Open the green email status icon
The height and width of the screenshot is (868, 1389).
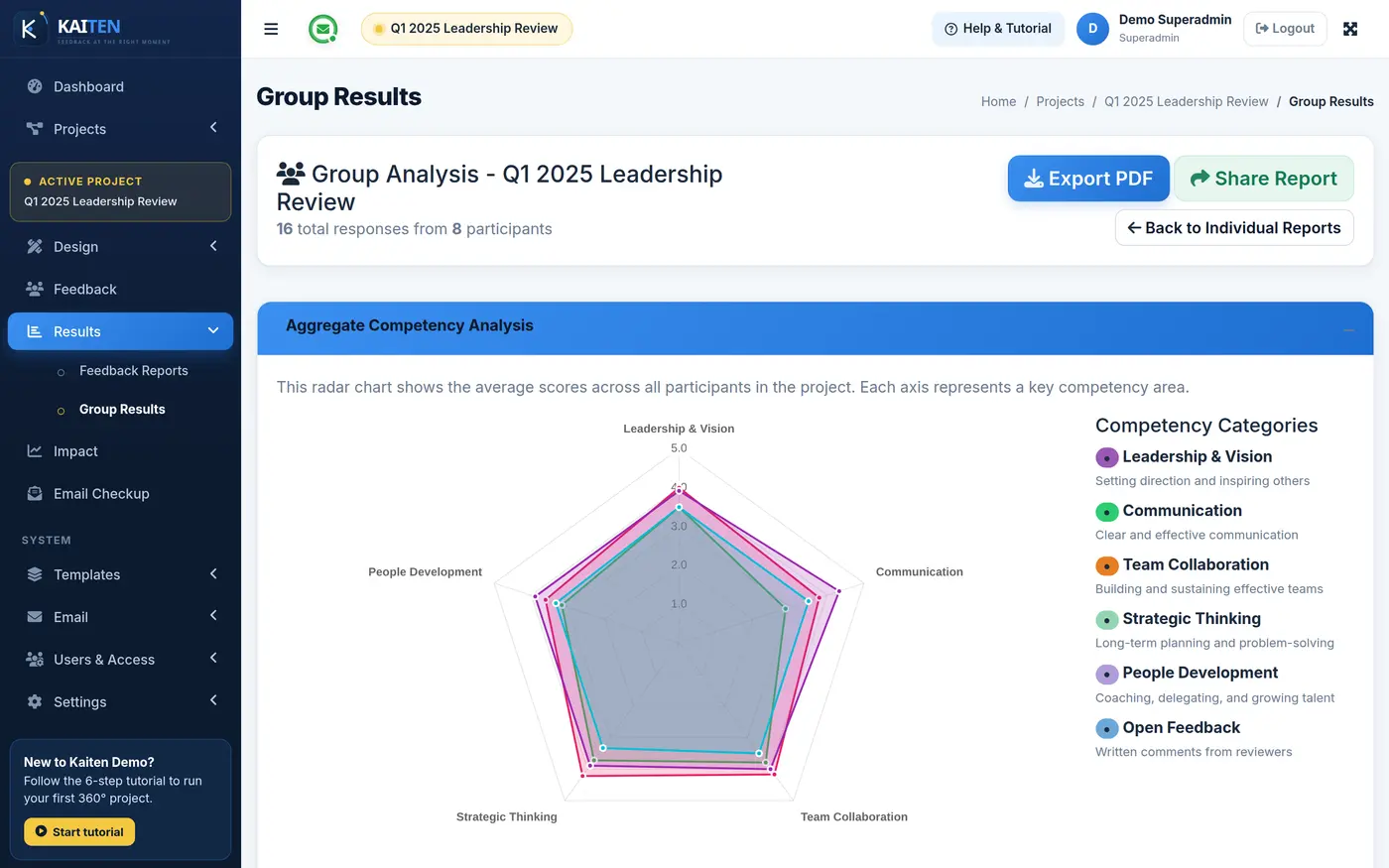point(322,29)
